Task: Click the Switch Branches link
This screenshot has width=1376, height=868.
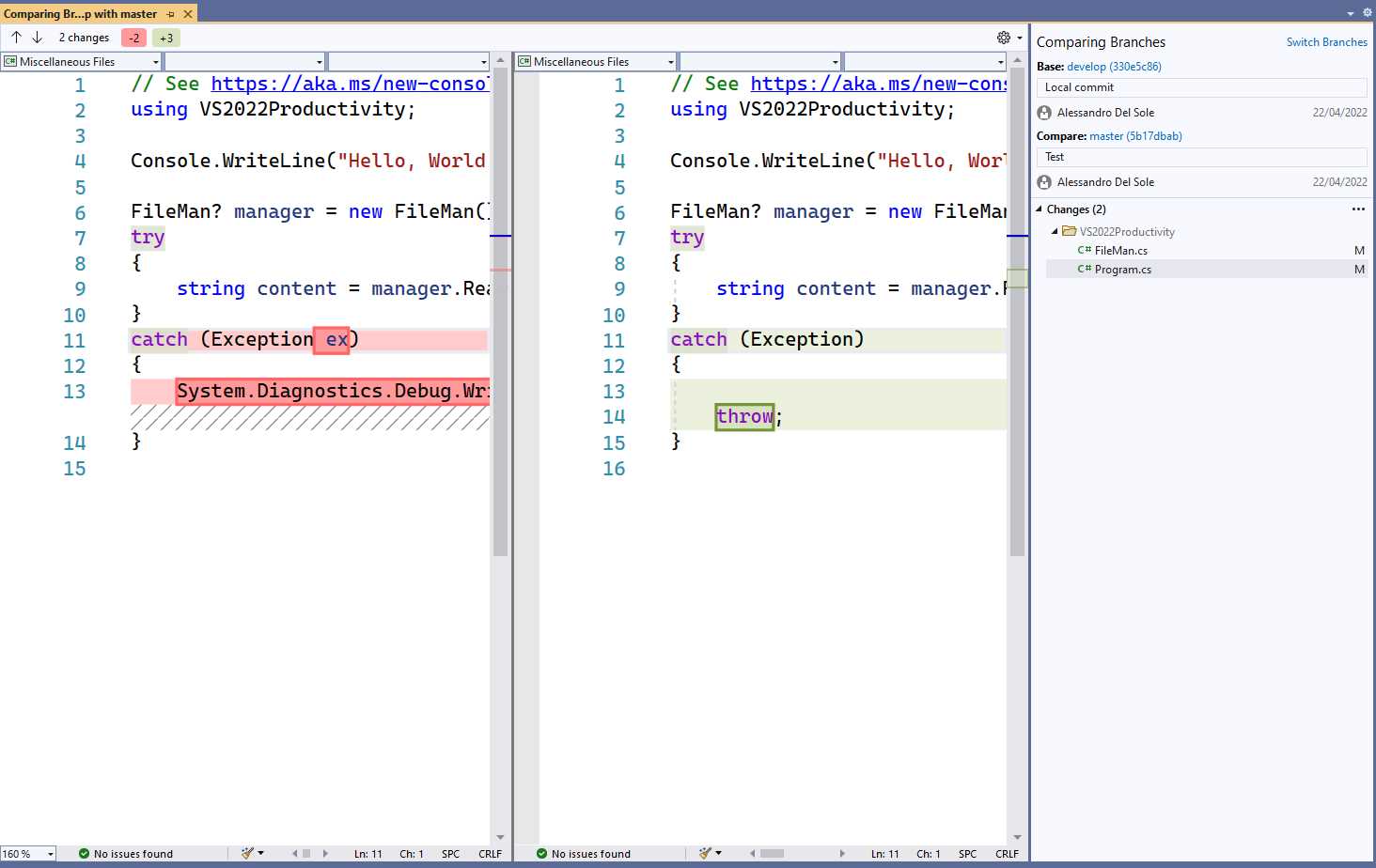Action: (1326, 41)
